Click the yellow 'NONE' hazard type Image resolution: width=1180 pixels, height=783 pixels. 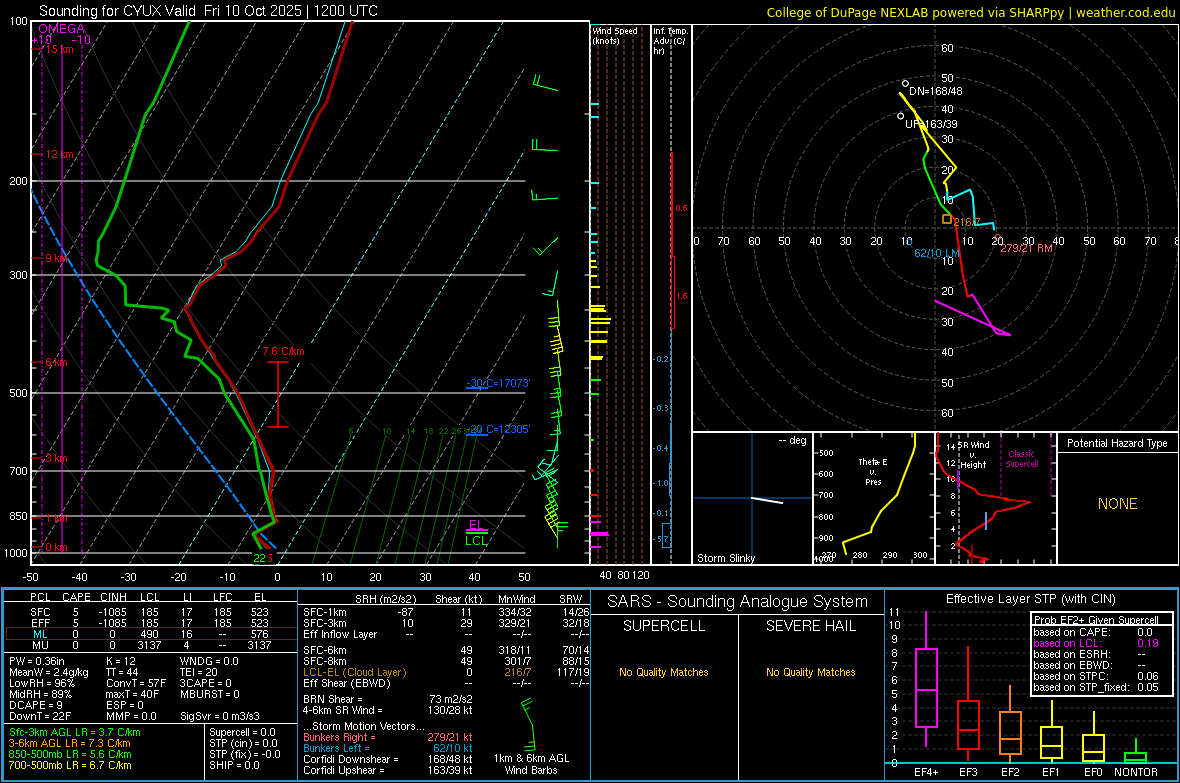tap(1118, 504)
